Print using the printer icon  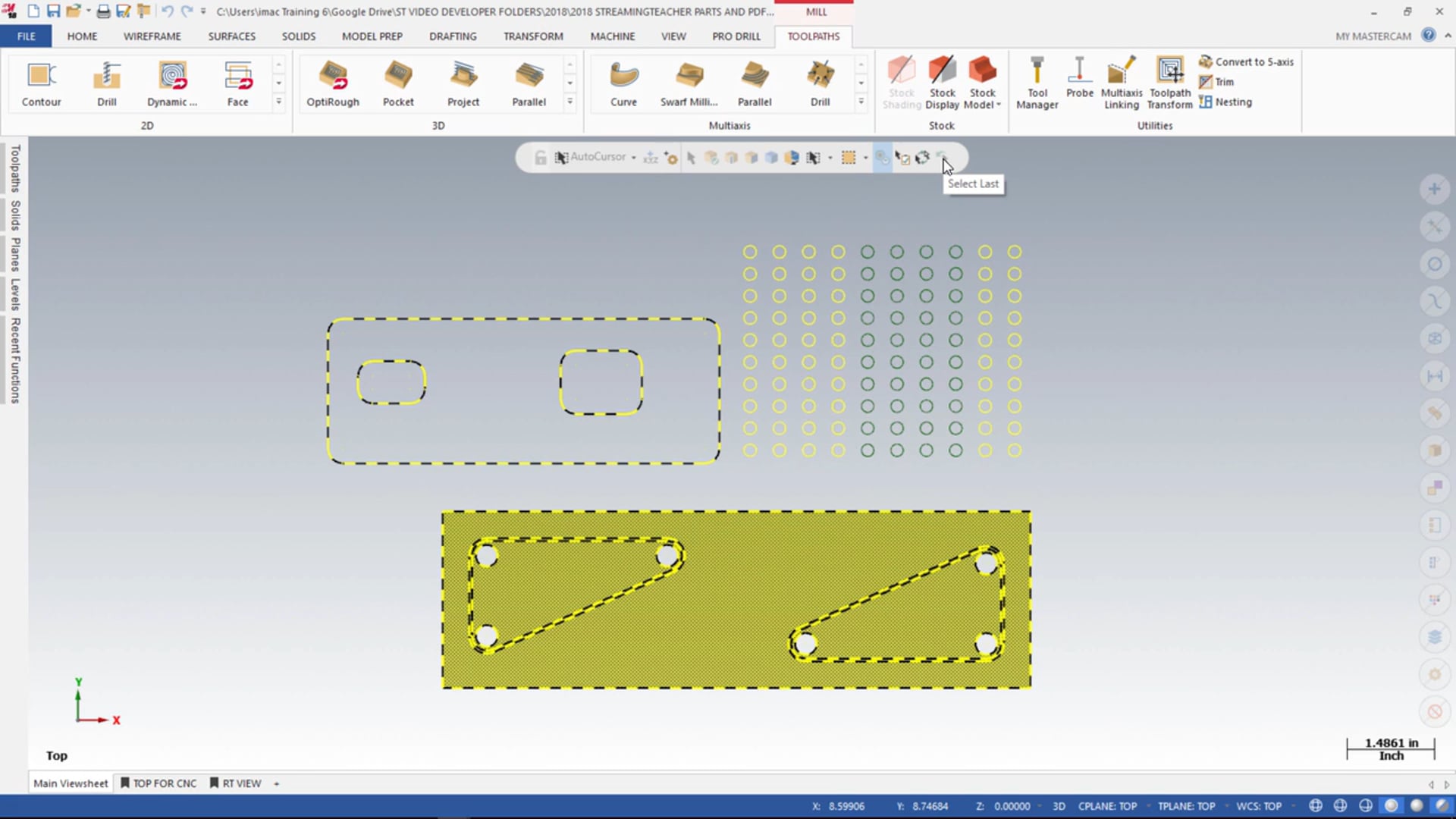coord(103,11)
